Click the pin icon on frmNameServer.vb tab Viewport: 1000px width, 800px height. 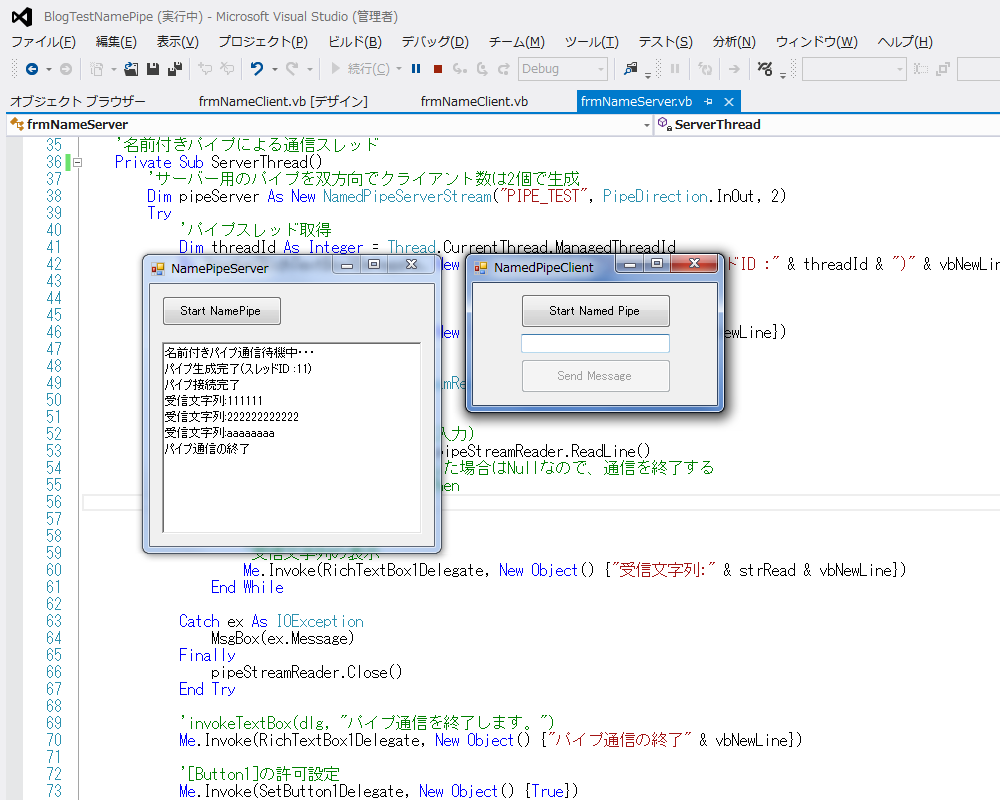(709, 101)
